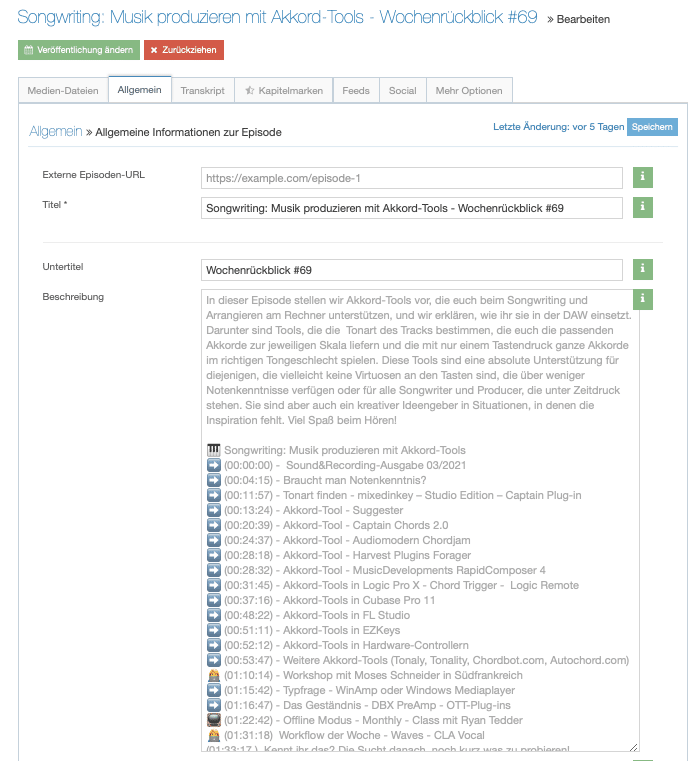Click the star icon on Kapitelmarken tab
693x761 pixels.
[x=249, y=91]
